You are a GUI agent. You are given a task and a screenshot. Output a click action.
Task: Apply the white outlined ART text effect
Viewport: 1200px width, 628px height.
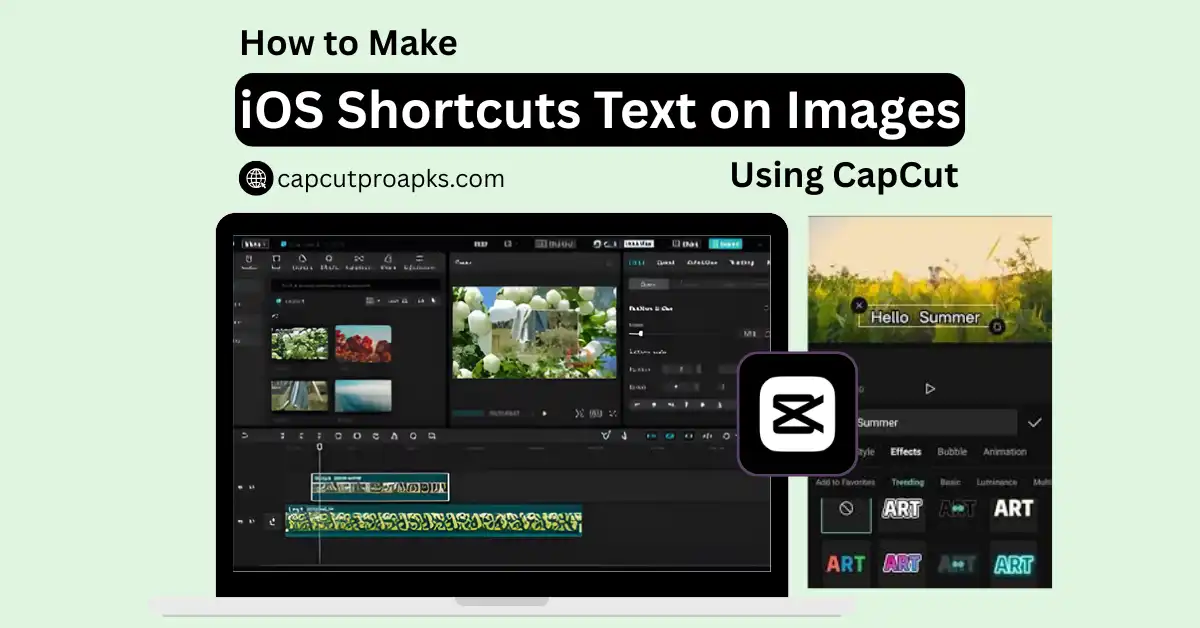pos(901,509)
